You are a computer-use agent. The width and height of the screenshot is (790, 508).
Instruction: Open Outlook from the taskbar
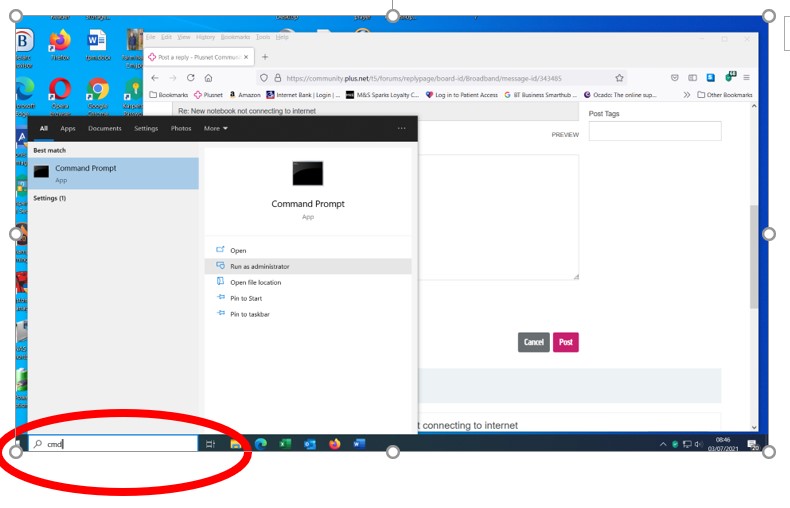click(309, 444)
